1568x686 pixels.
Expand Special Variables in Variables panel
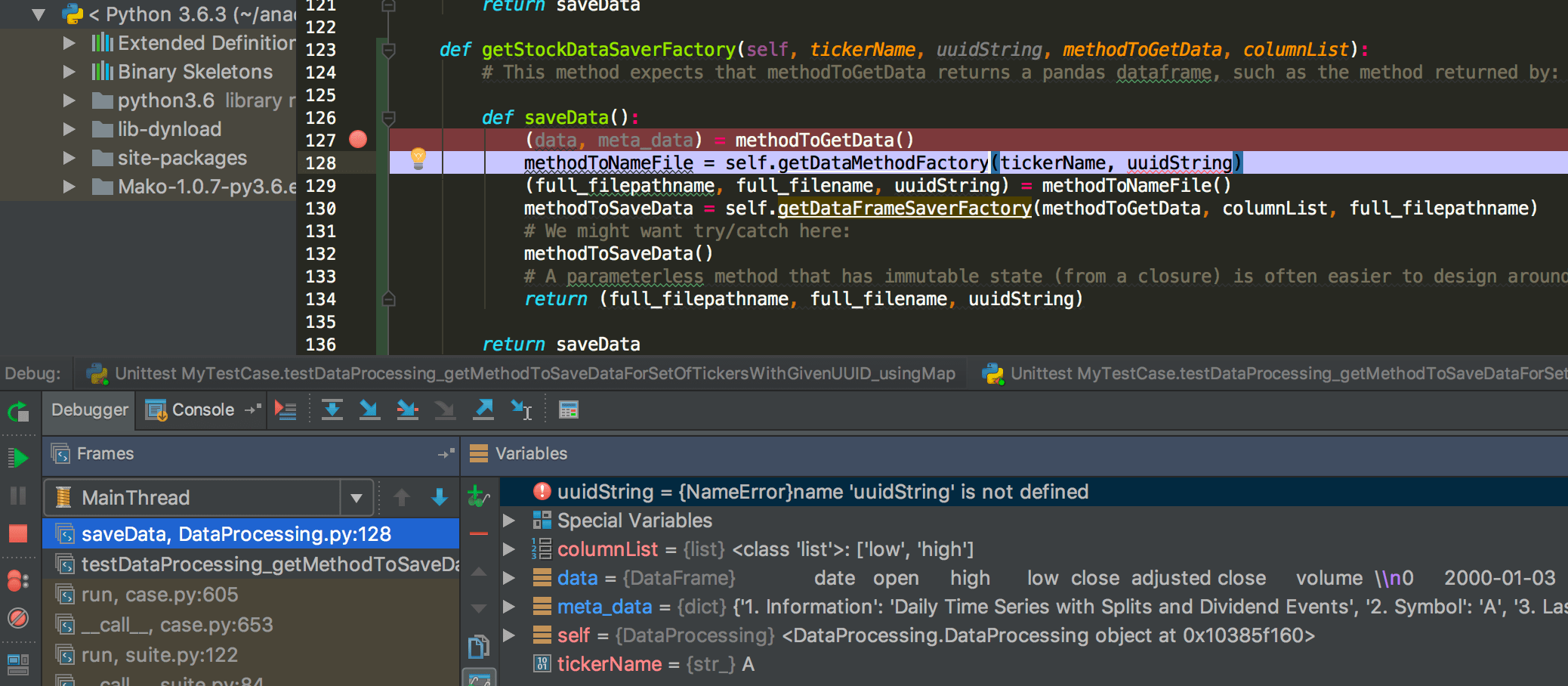pos(510,521)
